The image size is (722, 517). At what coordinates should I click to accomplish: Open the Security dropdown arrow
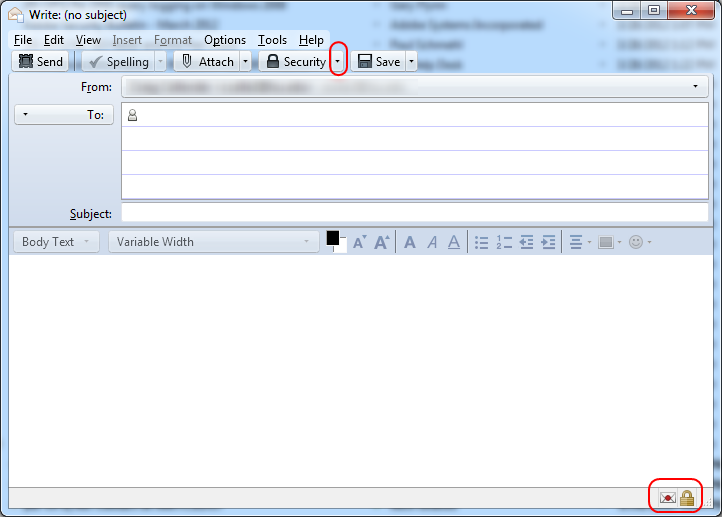pos(338,61)
